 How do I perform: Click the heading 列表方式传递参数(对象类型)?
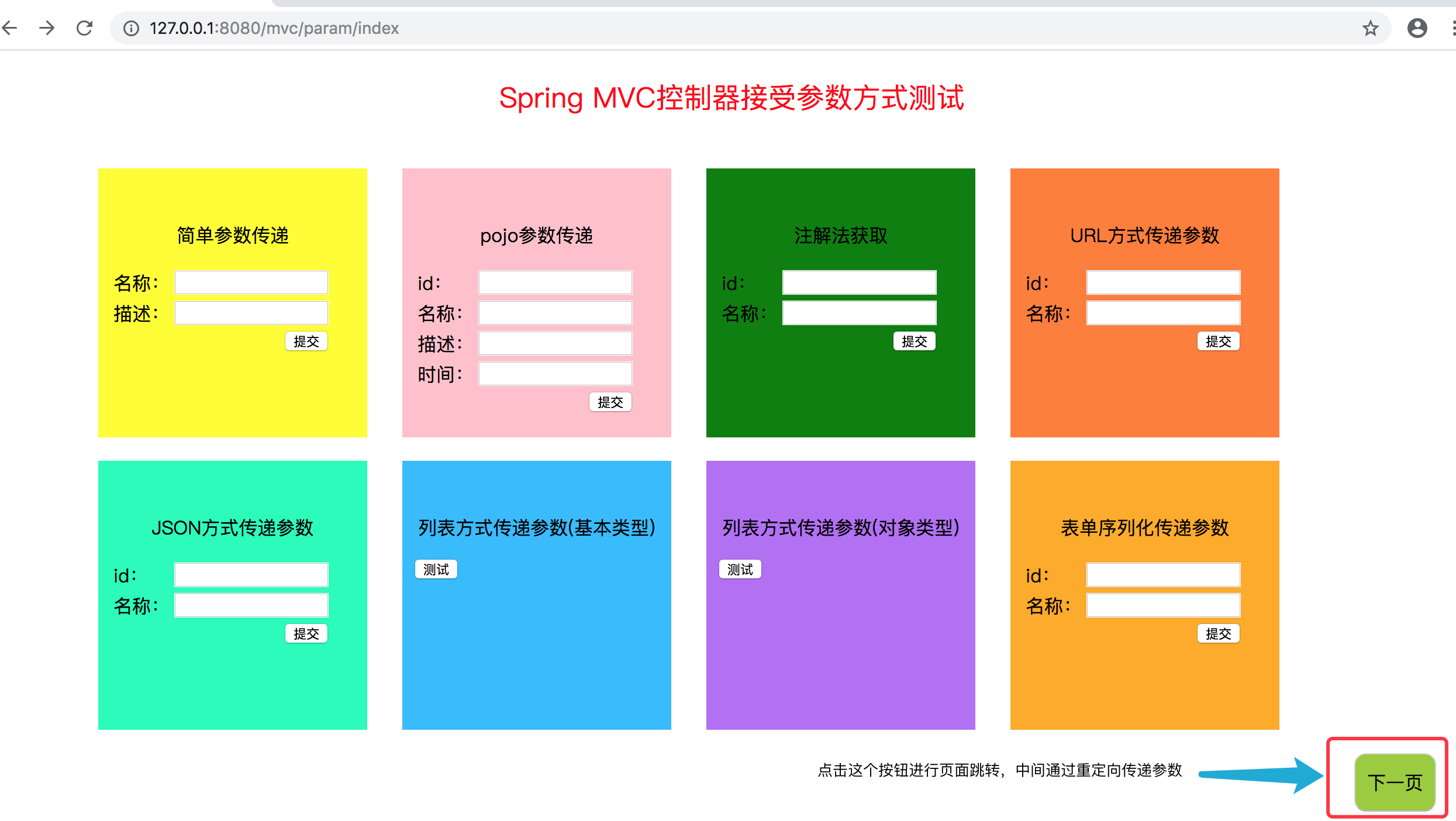pos(841,527)
